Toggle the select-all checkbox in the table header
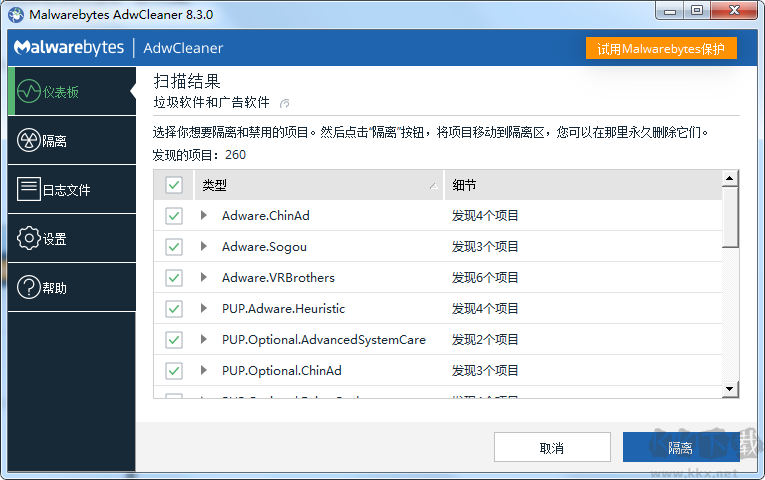The height and width of the screenshot is (480, 765). pos(174,185)
